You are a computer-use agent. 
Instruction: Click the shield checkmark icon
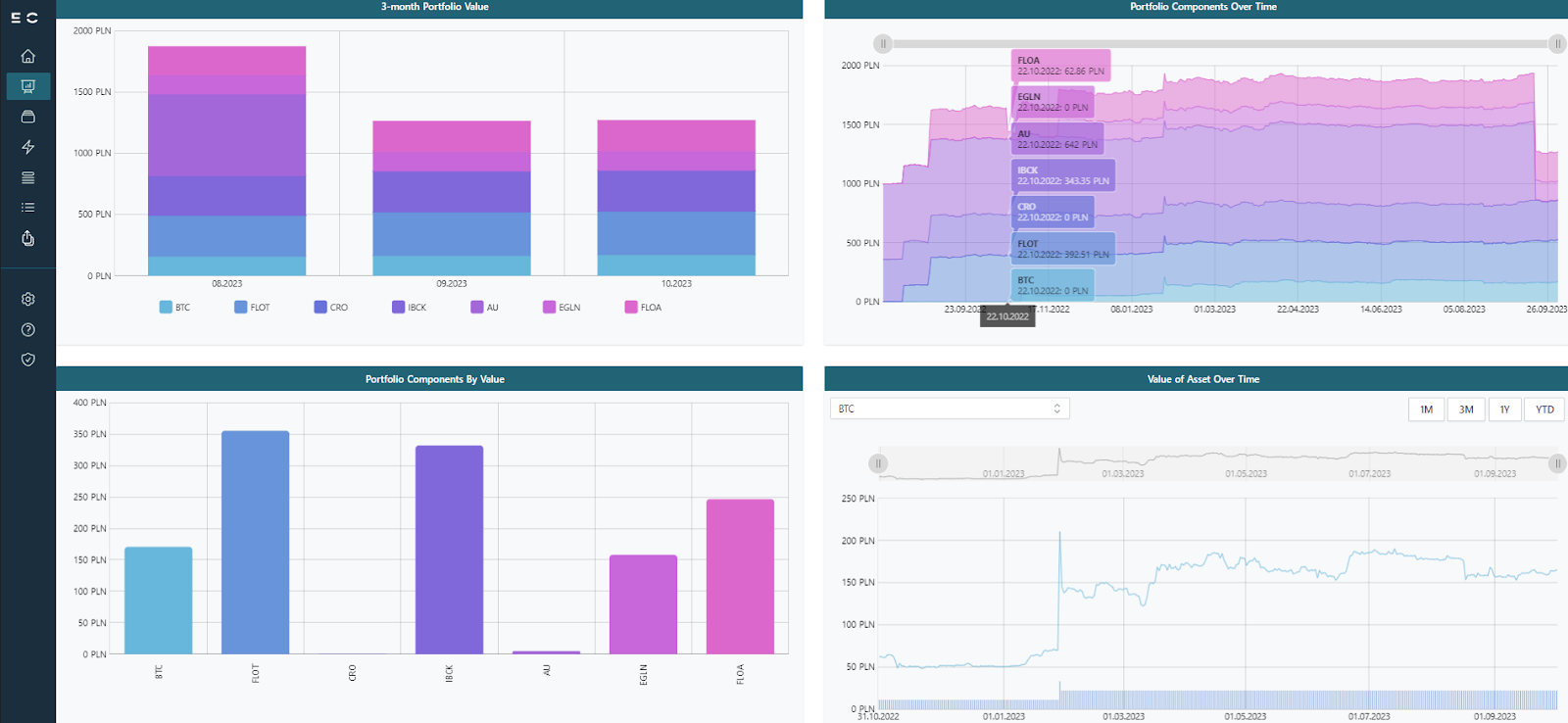click(28, 360)
